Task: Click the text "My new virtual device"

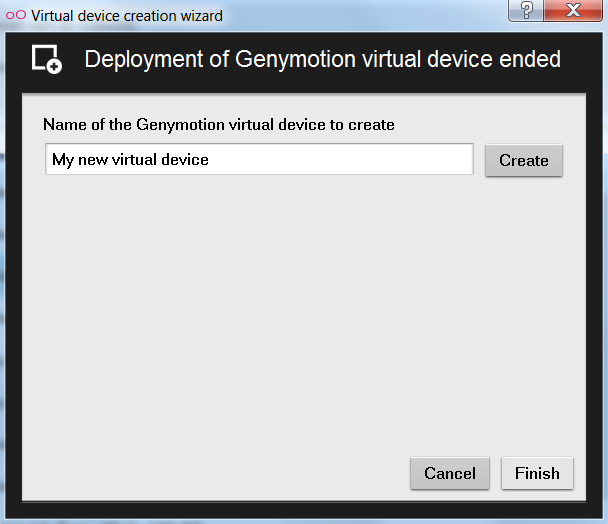Action: [130, 160]
